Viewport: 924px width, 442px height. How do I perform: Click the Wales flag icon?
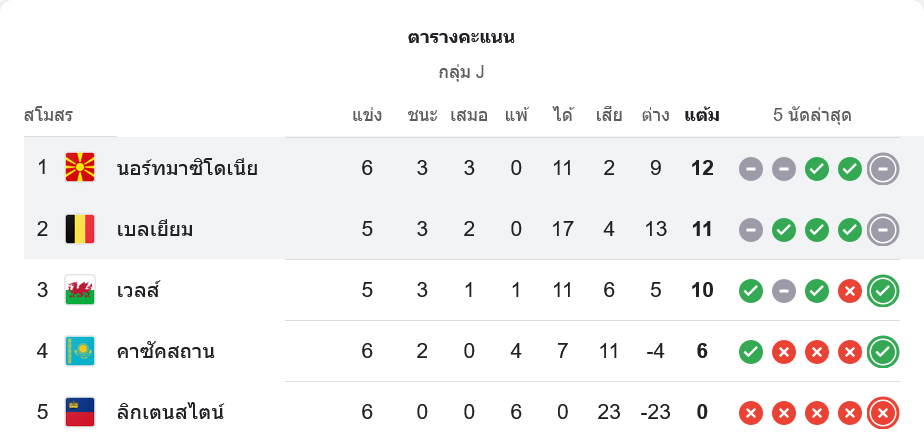80,291
